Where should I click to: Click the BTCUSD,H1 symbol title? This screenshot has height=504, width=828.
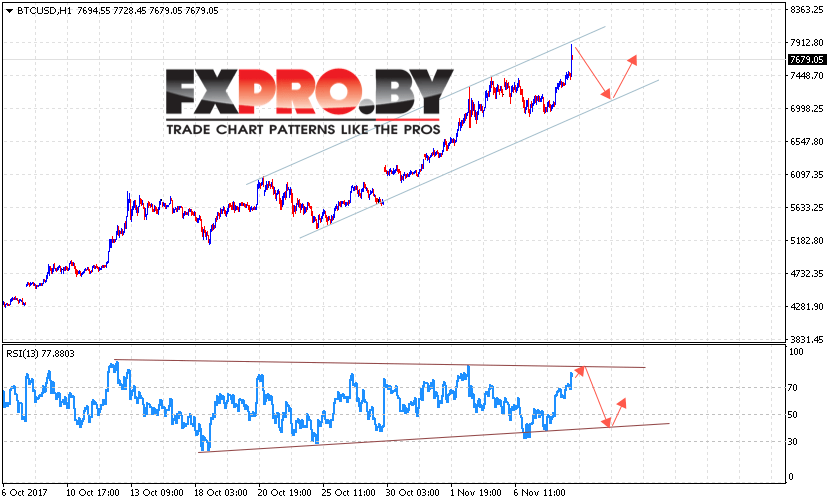pyautogui.click(x=44, y=11)
